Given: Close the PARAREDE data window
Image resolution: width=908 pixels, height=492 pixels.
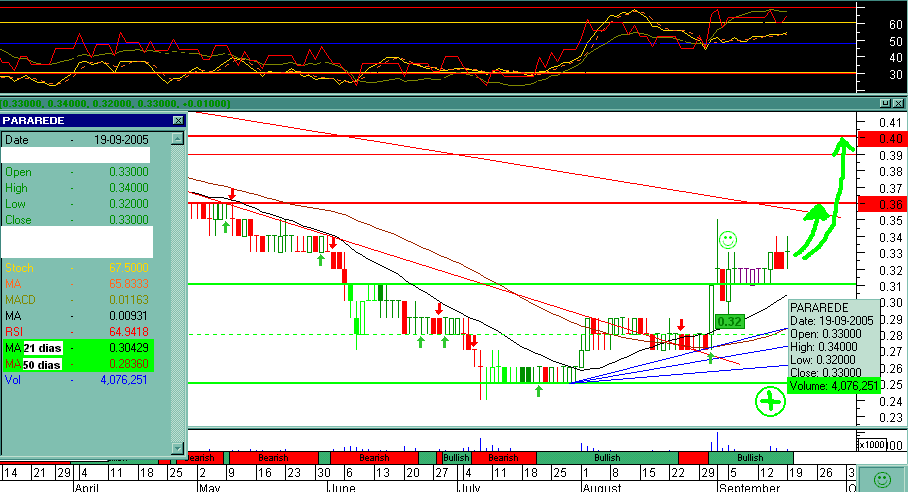Looking at the screenshot, I should tap(178, 120).
